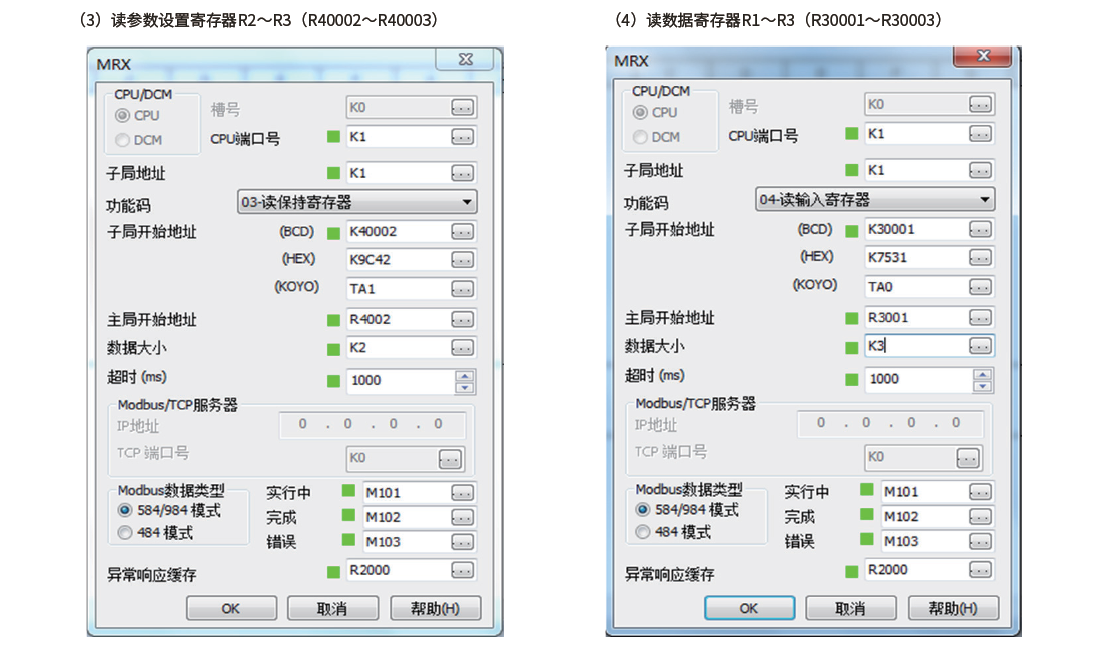1095x661 pixels.
Task: Select 484 mode in the right MRX dialog
Action: [643, 532]
